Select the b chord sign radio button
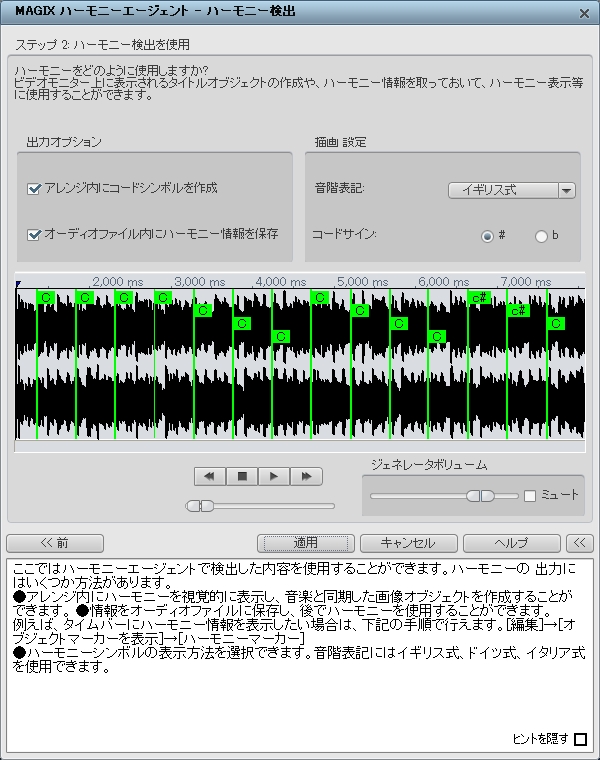This screenshot has height=760, width=600. pyautogui.click(x=541, y=236)
